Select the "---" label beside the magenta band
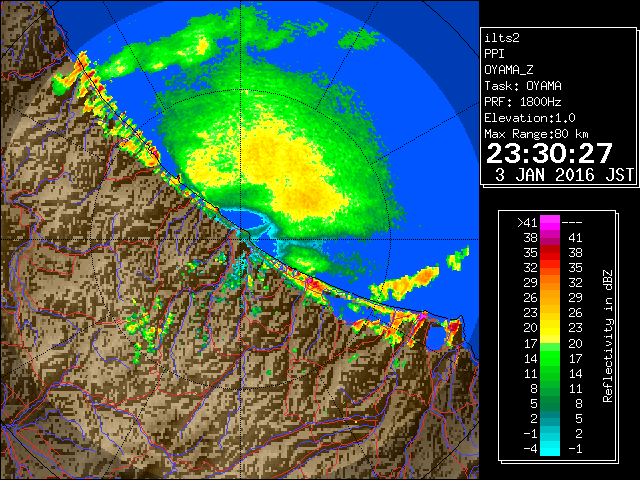Image resolution: width=640 pixels, height=480 pixels. click(572, 223)
